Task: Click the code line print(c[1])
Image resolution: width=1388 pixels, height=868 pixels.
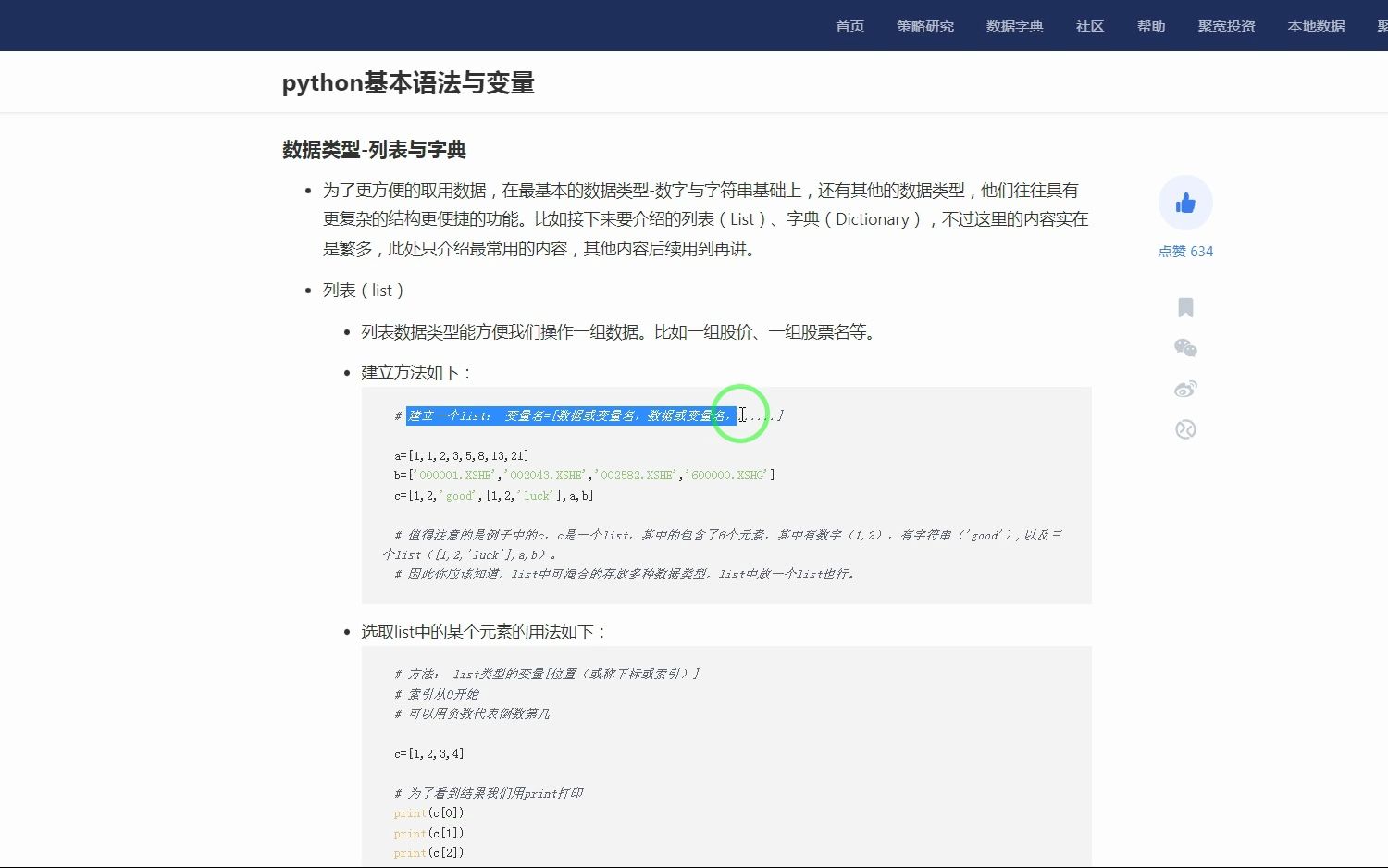Action: point(428,834)
